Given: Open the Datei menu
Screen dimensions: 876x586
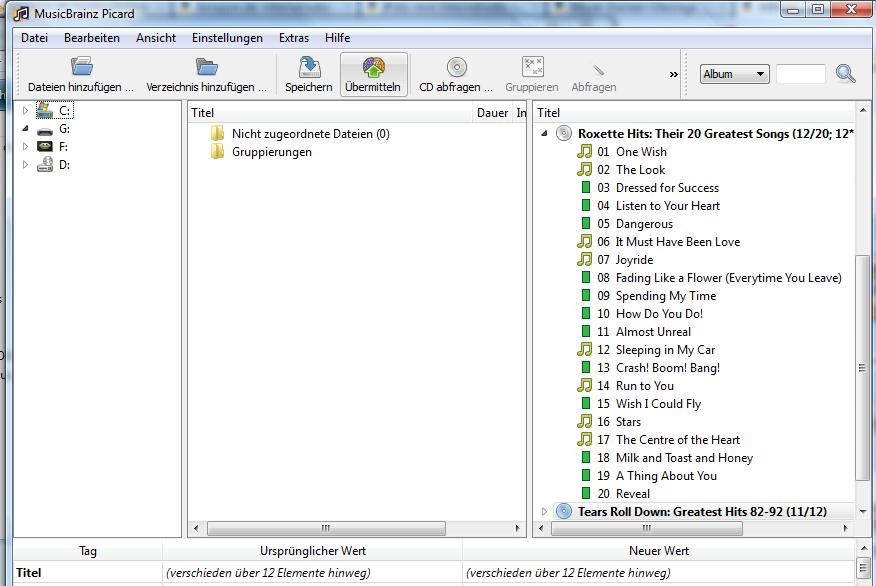Looking at the screenshot, I should pos(35,37).
